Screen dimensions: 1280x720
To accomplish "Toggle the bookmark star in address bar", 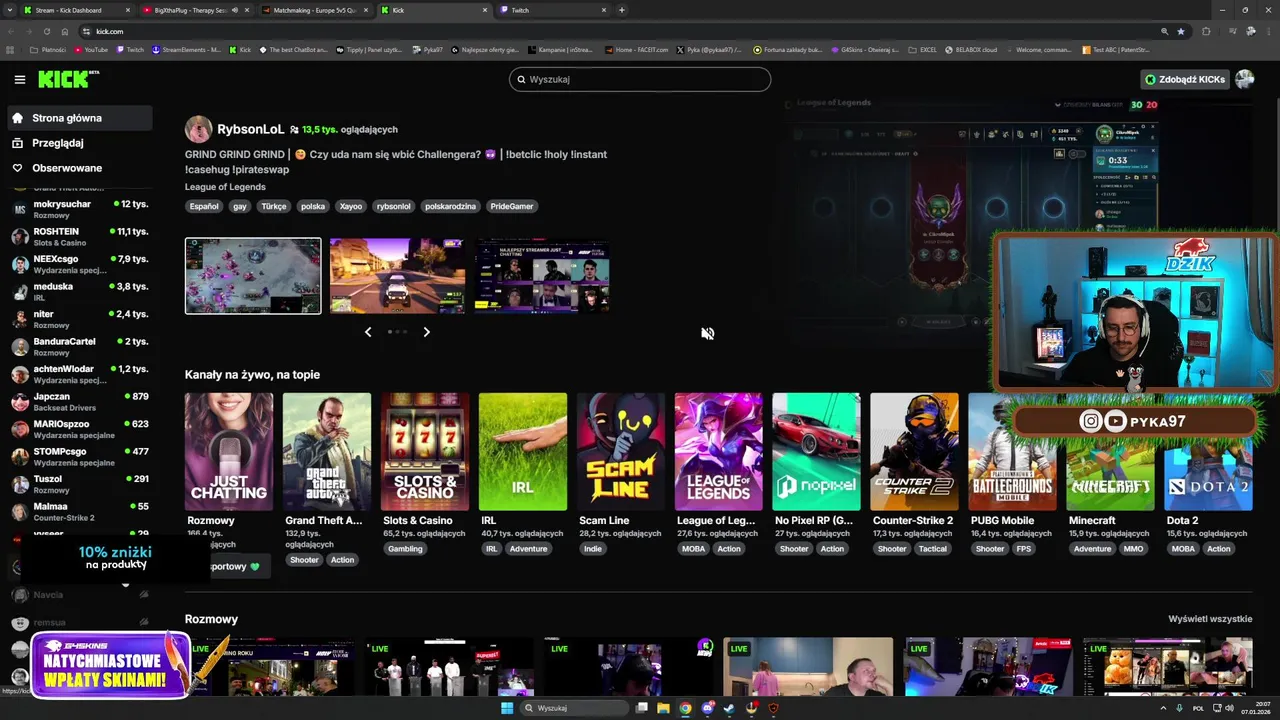I will point(1181,31).
